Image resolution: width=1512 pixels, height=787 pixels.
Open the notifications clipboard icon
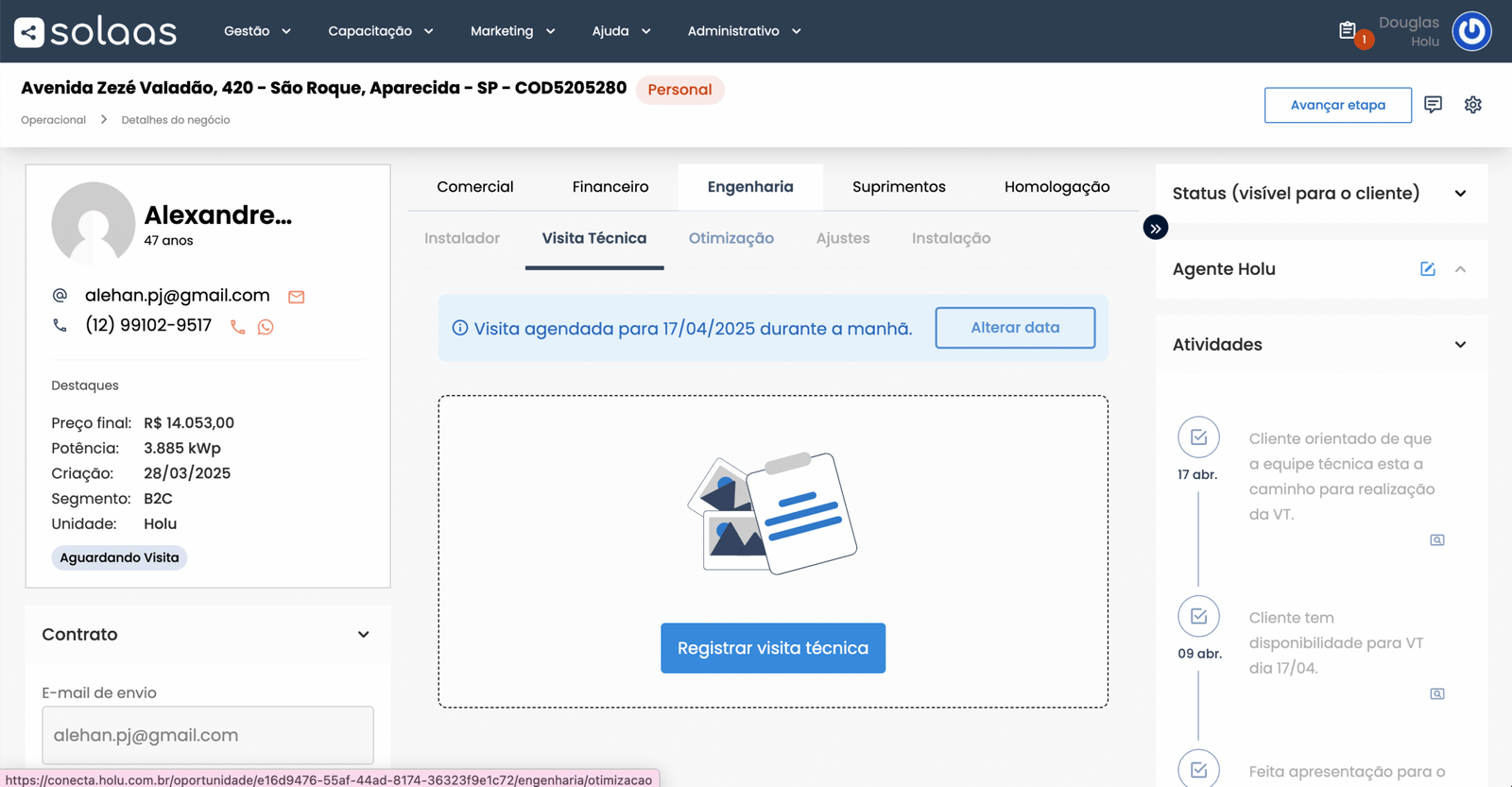(x=1348, y=31)
